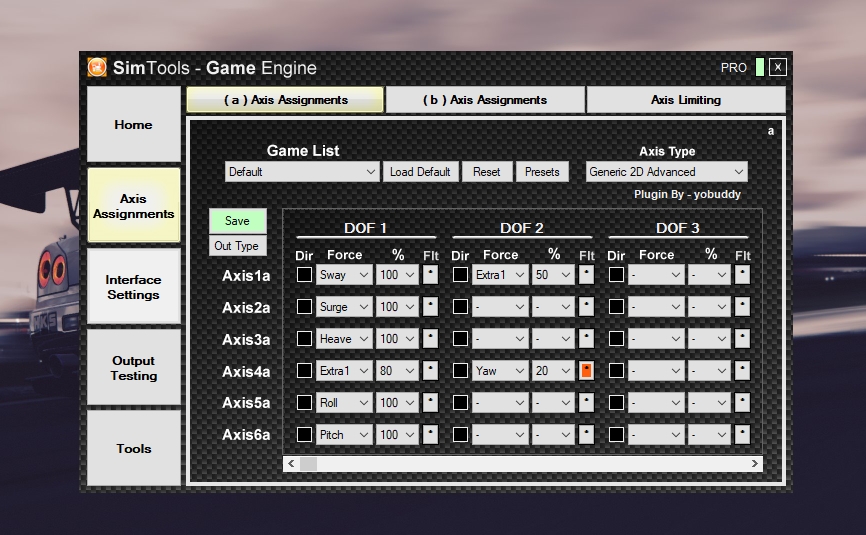Toggle the Dir checkbox for Axis4a DOF 2
This screenshot has width=866, height=535.
[460, 371]
